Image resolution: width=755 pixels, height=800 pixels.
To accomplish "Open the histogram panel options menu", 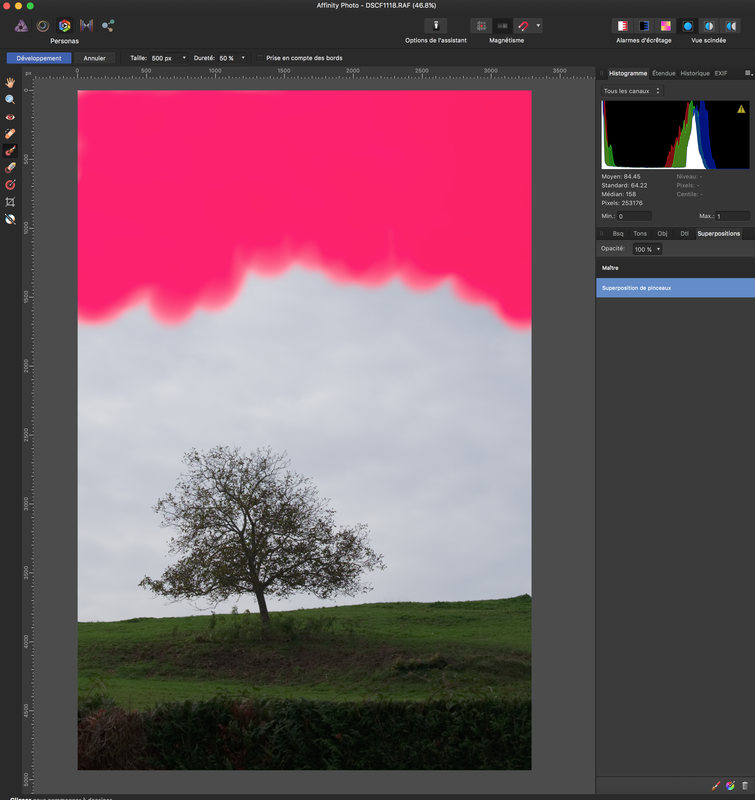I will (748, 73).
